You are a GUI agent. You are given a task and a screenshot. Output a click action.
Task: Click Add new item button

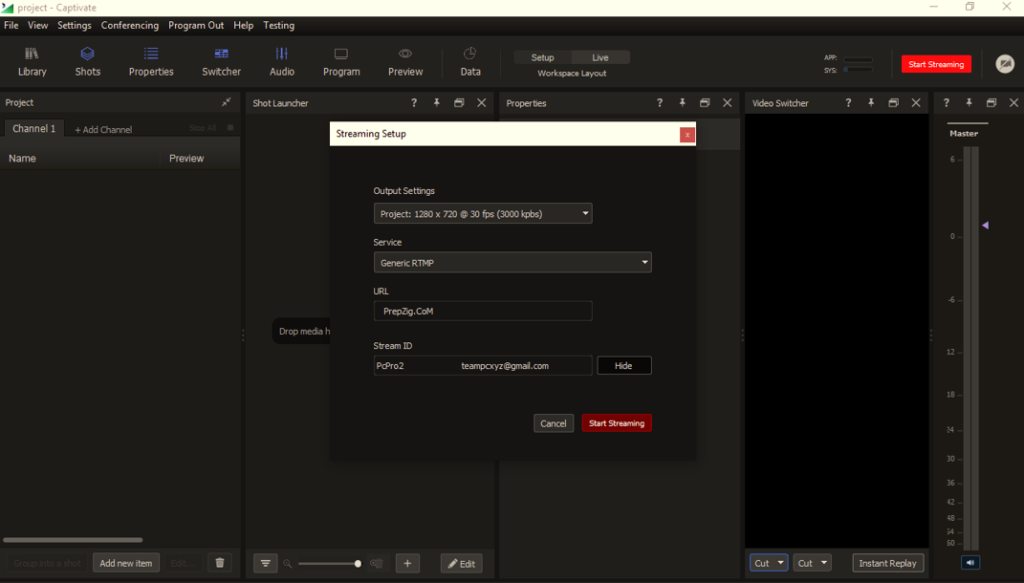126,563
